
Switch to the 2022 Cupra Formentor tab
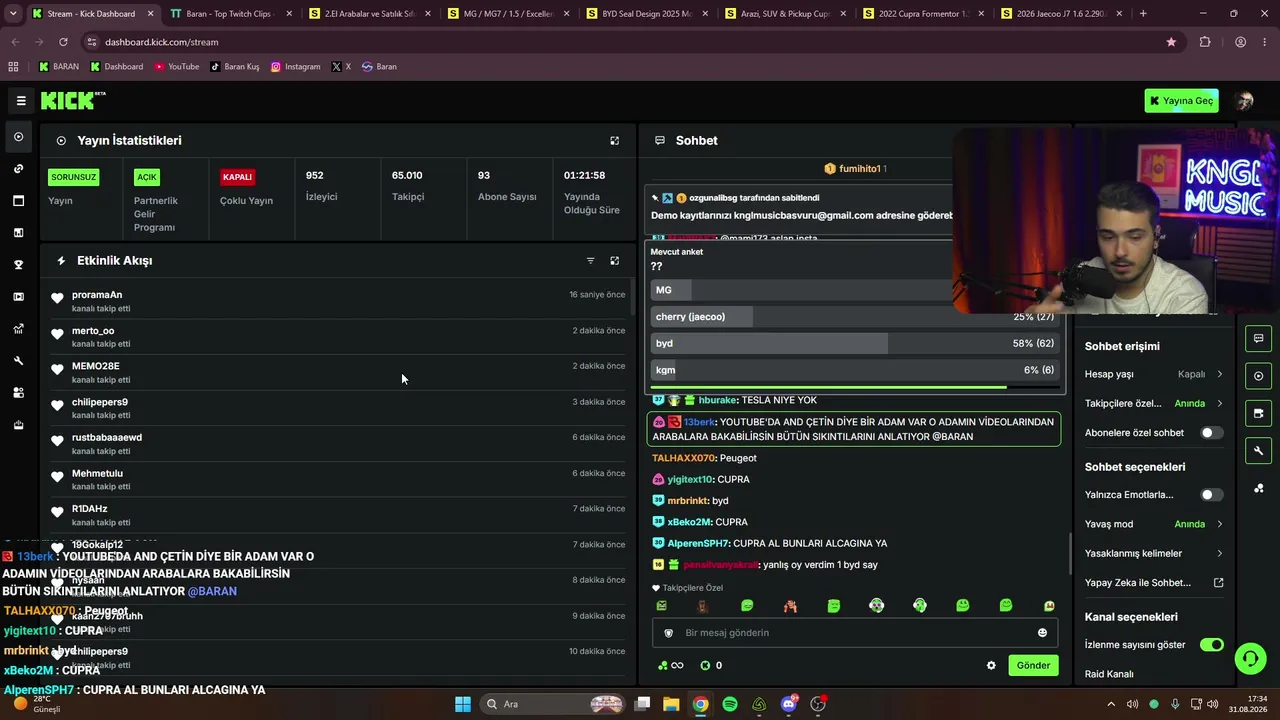[925, 14]
